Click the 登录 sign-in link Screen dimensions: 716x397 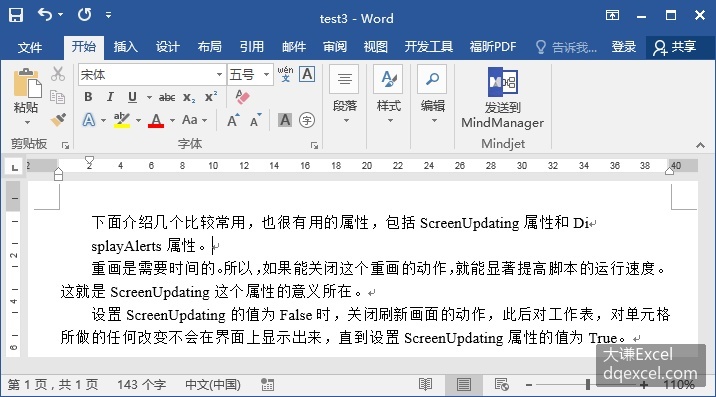623,47
